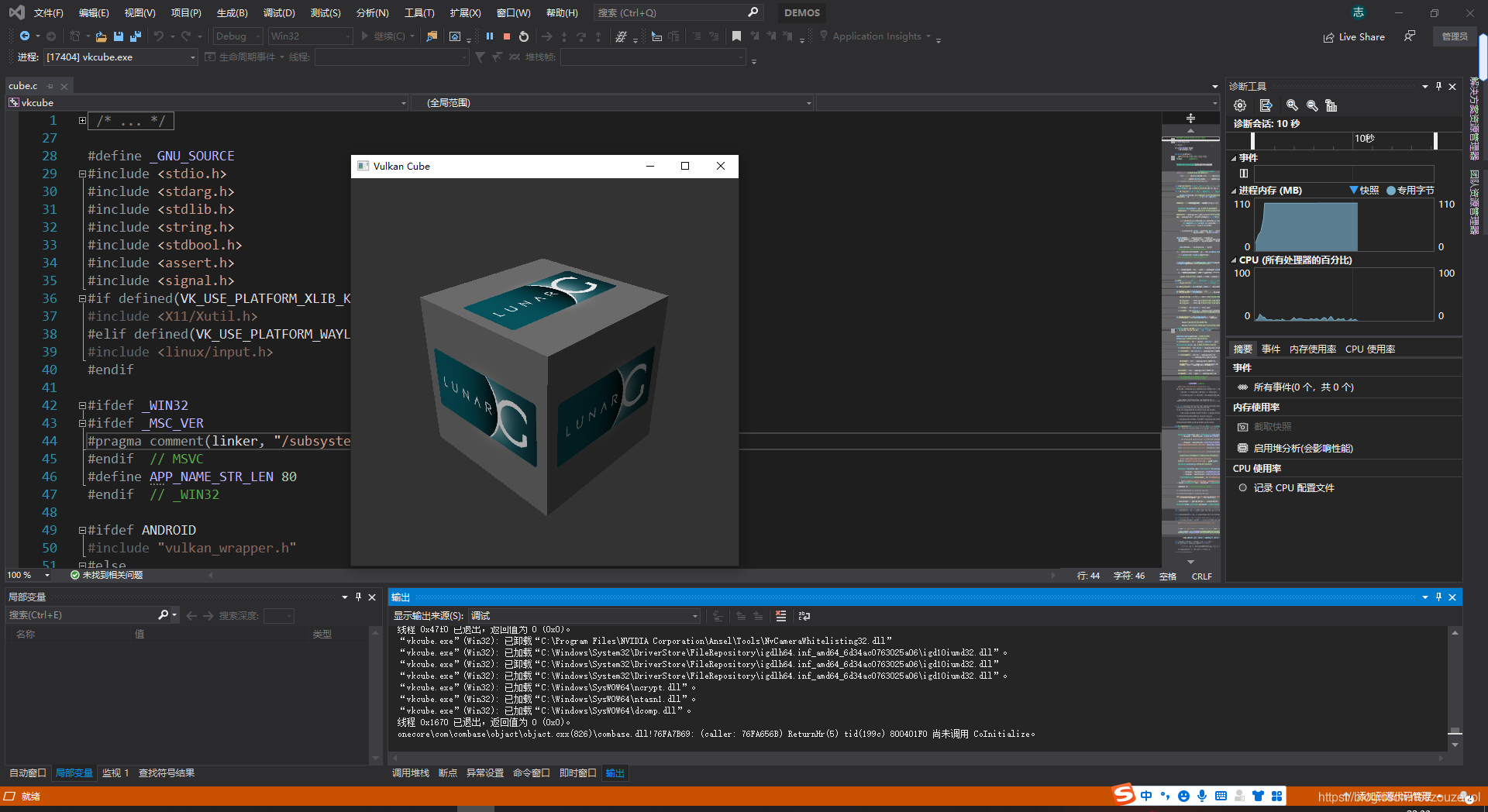Screen dimensions: 1488x812
Task: Toggle bookmark on the current line
Action: tap(736, 36)
